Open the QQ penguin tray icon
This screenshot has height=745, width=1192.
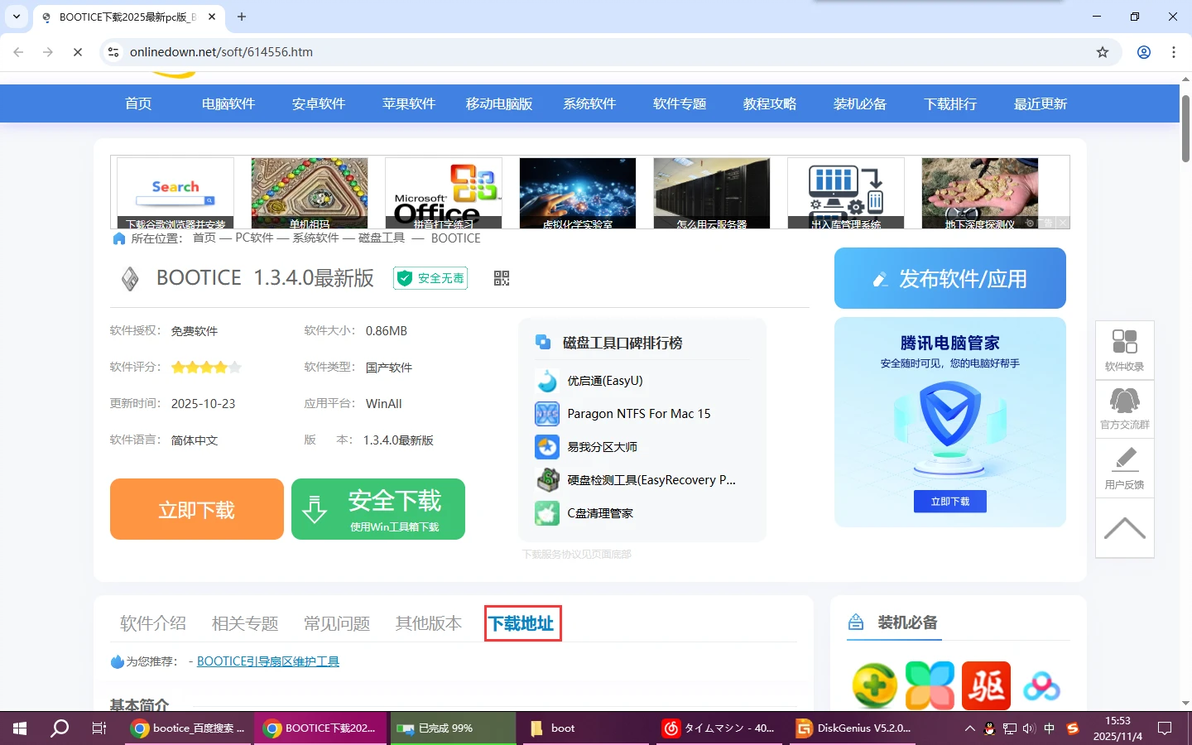988,728
